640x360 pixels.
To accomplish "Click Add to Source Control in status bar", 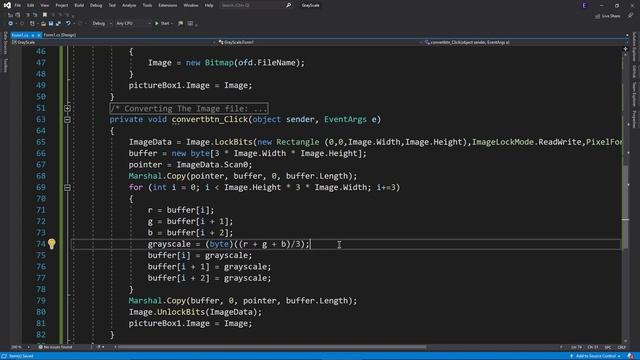I will (x=595, y=356).
